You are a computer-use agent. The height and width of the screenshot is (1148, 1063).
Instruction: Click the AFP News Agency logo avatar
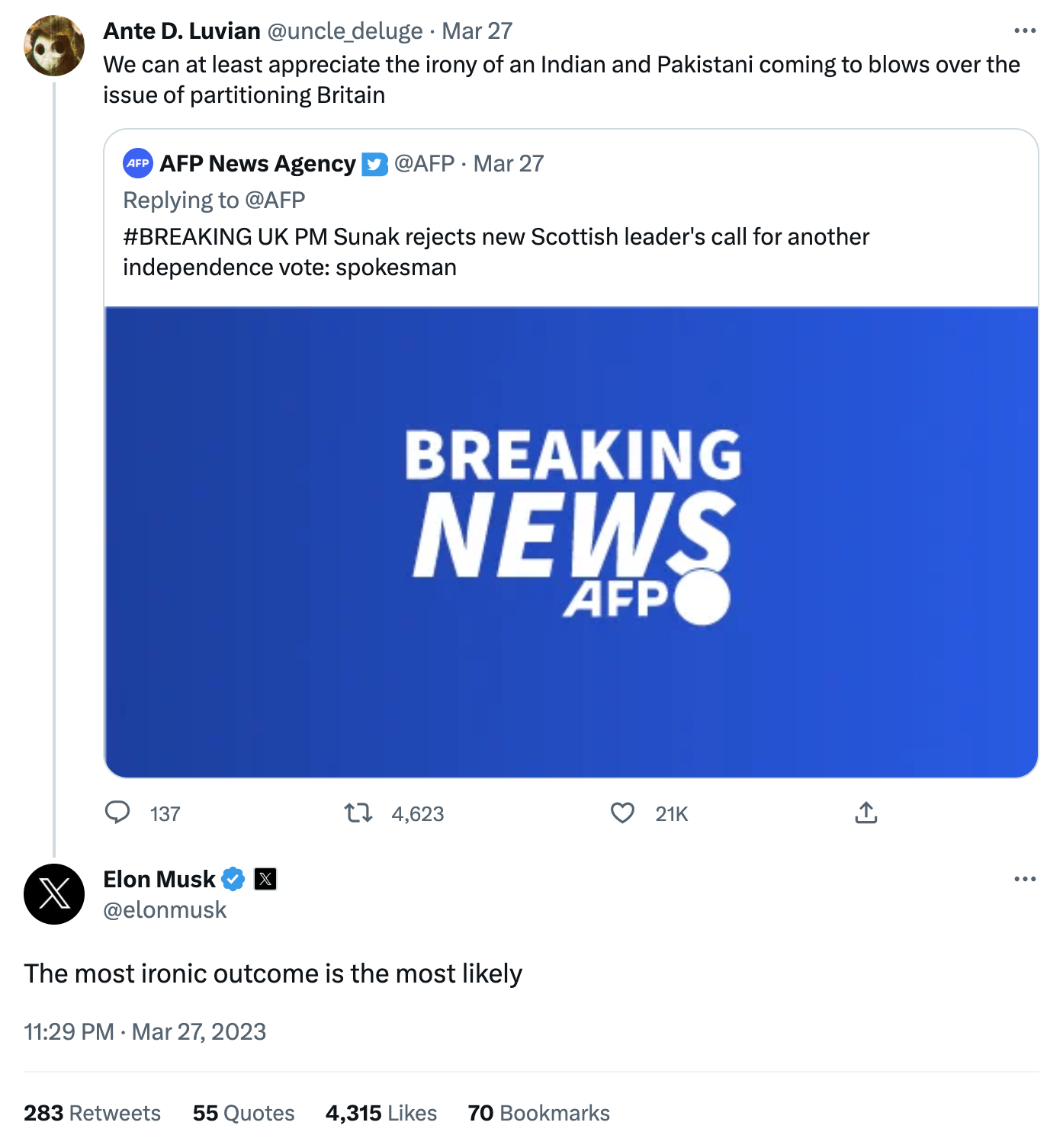(x=138, y=163)
